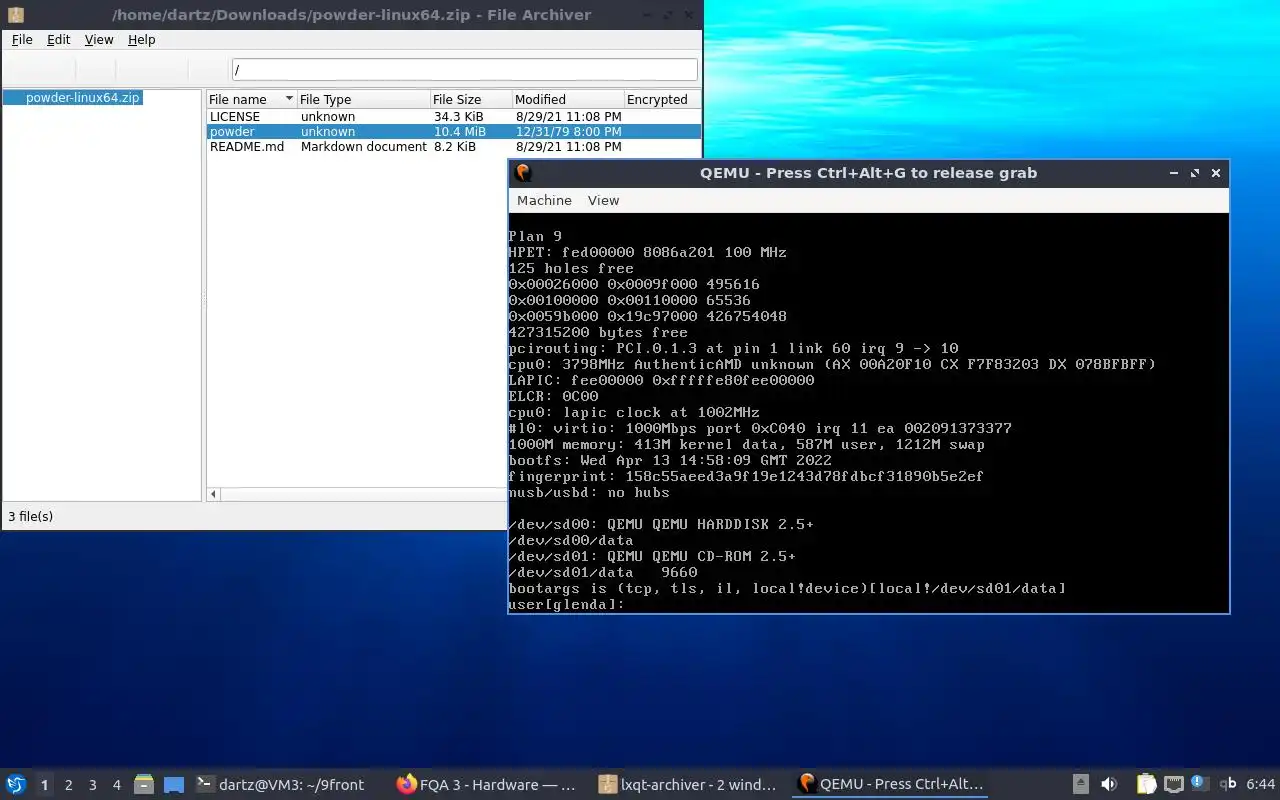The height and width of the screenshot is (800, 1280).
Task: Open the Help menu in File Archiver
Action: point(142,40)
